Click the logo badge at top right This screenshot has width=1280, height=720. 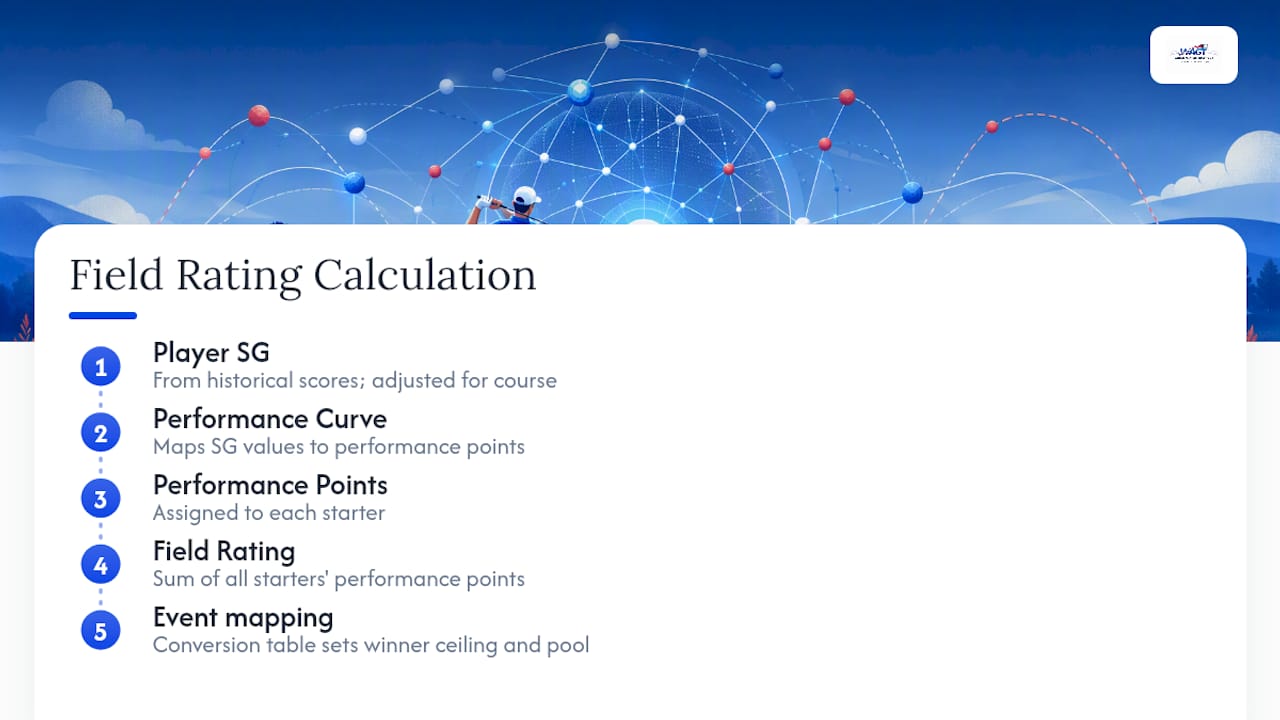[x=1194, y=55]
